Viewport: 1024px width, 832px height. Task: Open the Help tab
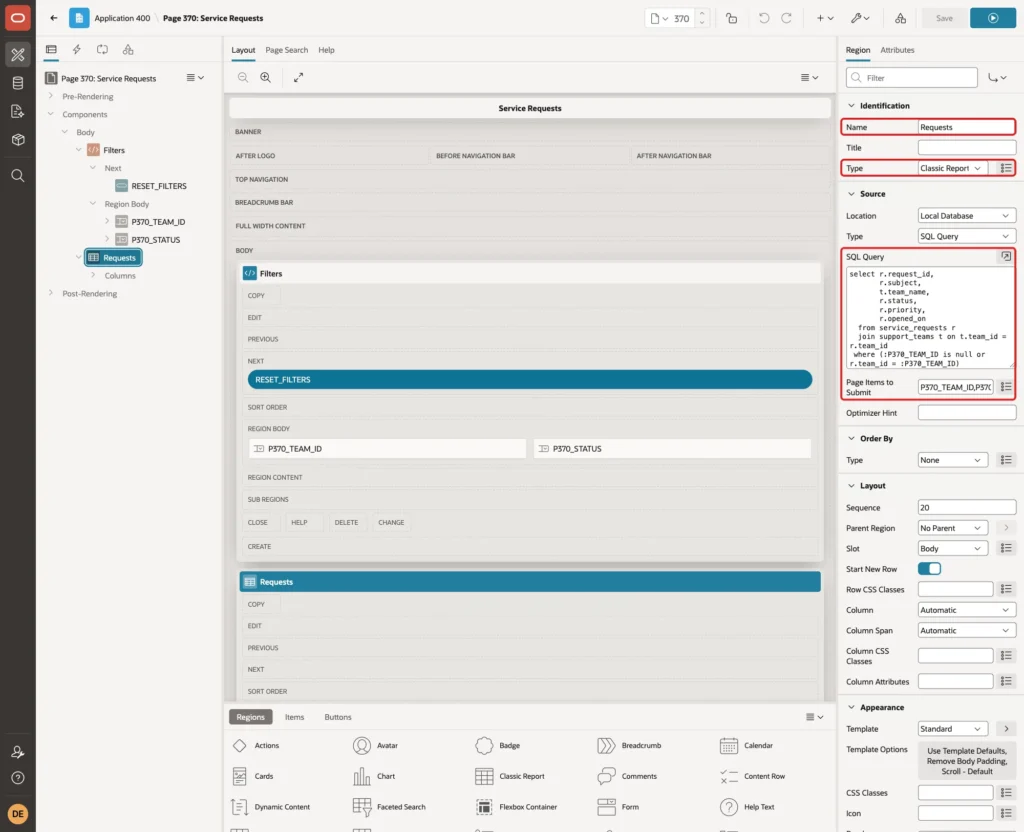326,50
